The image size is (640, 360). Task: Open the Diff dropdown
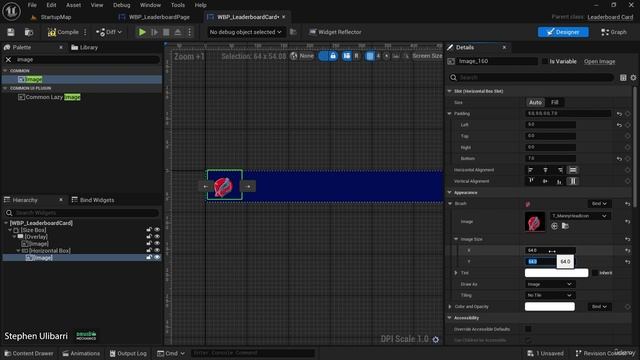(109, 32)
